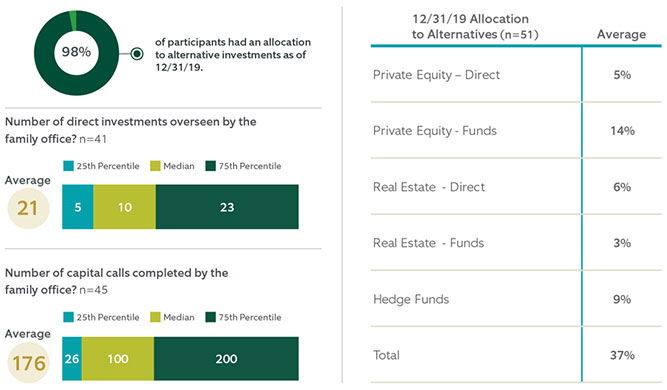Click the teal bar segment labeled 5
Viewport: 667px width, 390px height.
pos(78,207)
